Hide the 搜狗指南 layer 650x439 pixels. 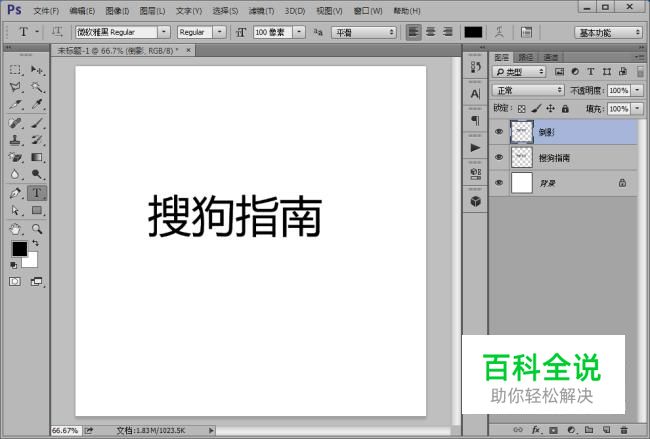click(x=499, y=158)
